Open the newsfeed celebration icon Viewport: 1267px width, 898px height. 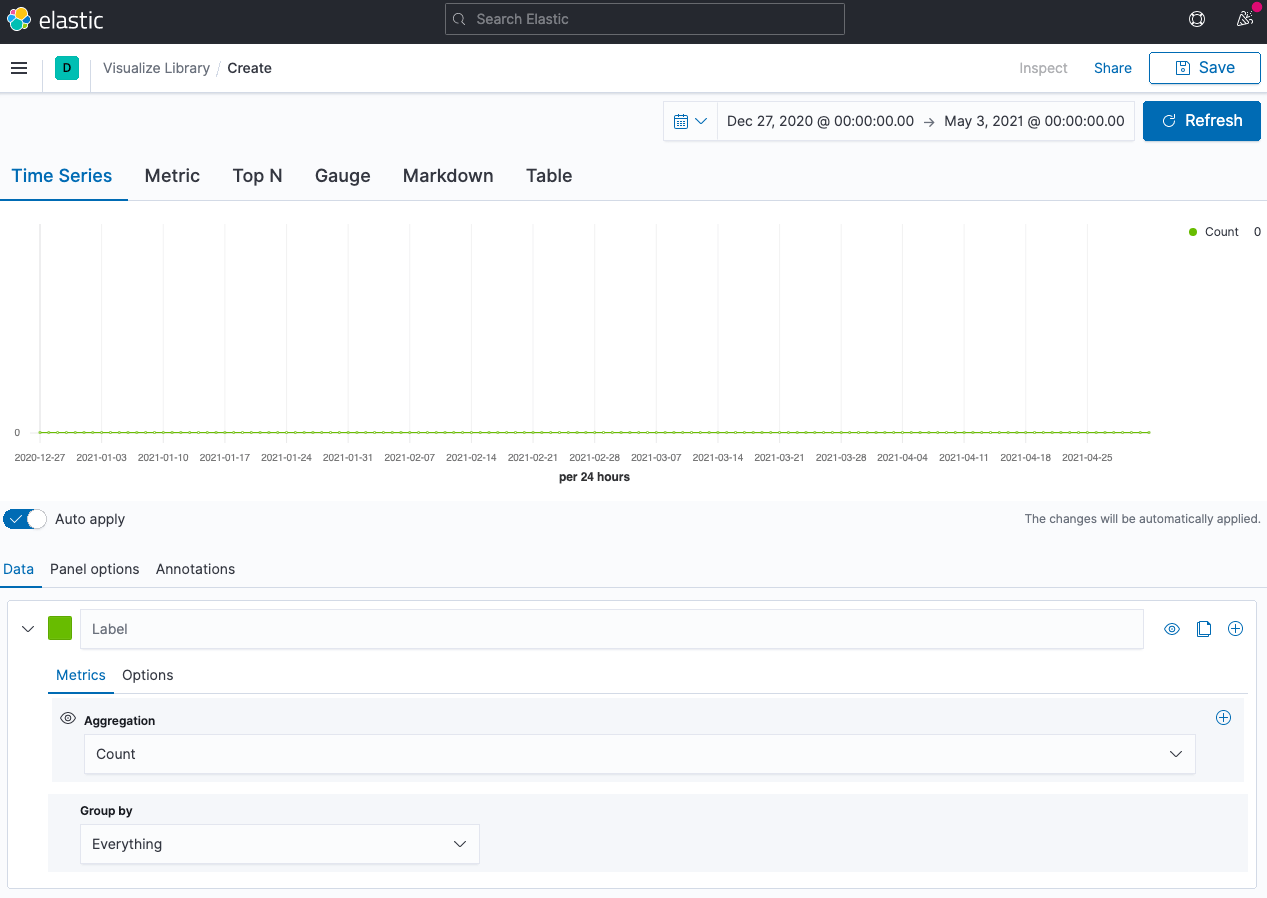point(1244,19)
